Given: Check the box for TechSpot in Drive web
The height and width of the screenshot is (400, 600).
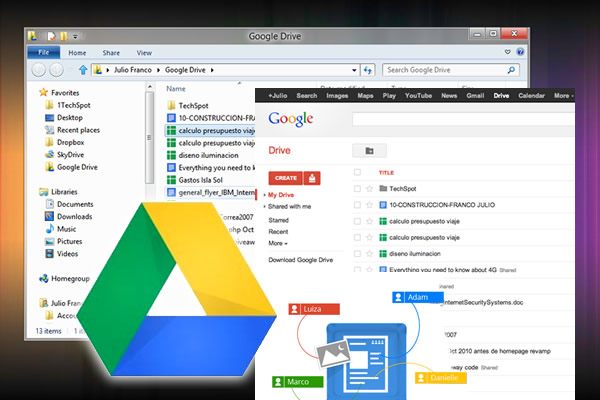Looking at the screenshot, I should coord(357,189).
